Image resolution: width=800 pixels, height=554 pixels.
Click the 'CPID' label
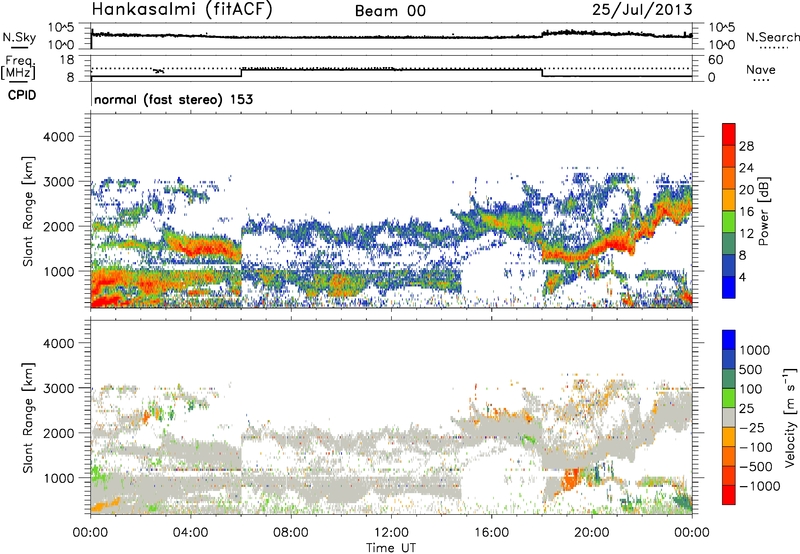coord(22,95)
